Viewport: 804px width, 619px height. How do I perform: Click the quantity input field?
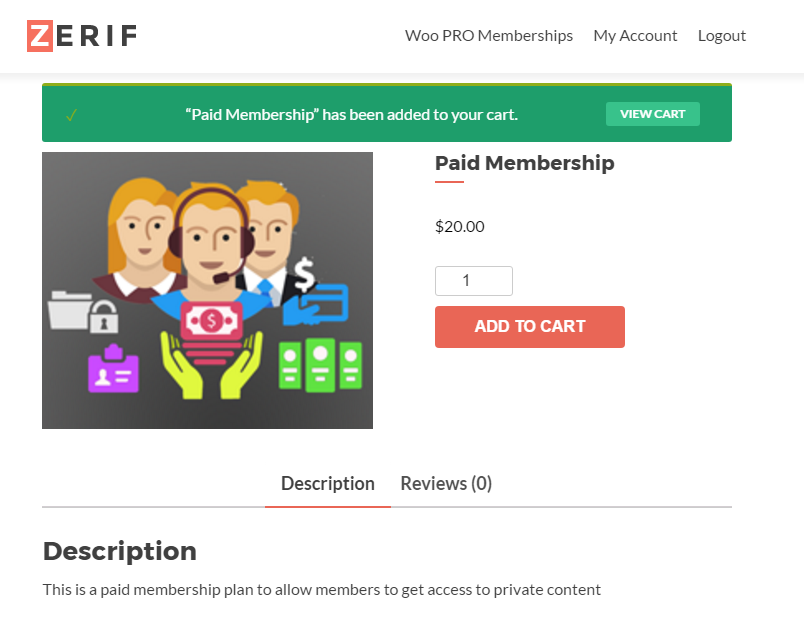pos(474,281)
